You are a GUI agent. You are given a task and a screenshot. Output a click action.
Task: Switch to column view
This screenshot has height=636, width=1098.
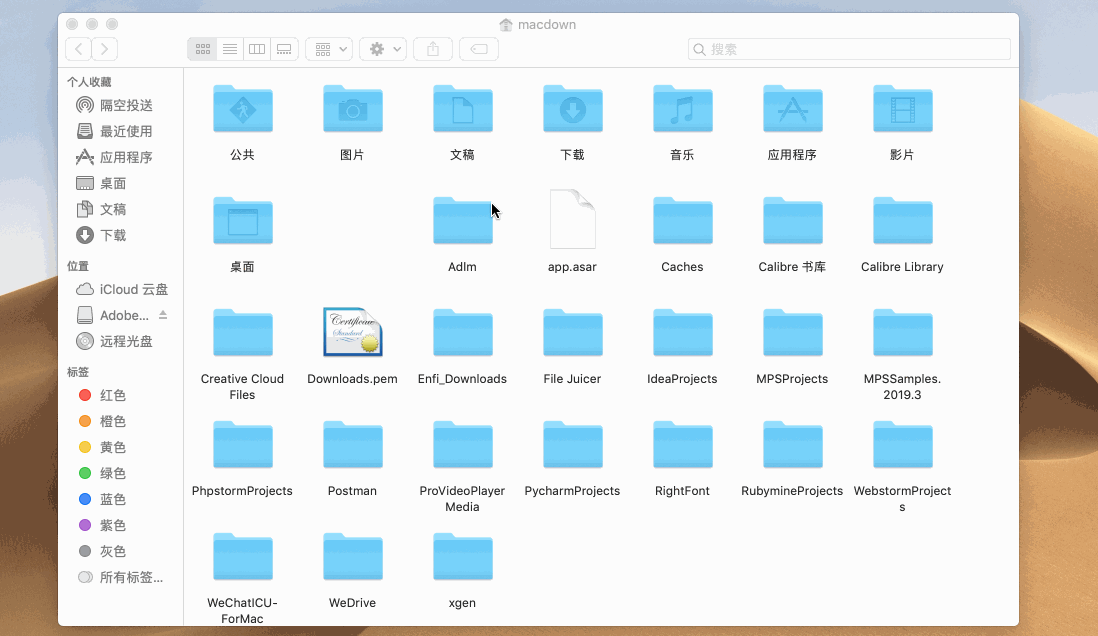(x=256, y=48)
